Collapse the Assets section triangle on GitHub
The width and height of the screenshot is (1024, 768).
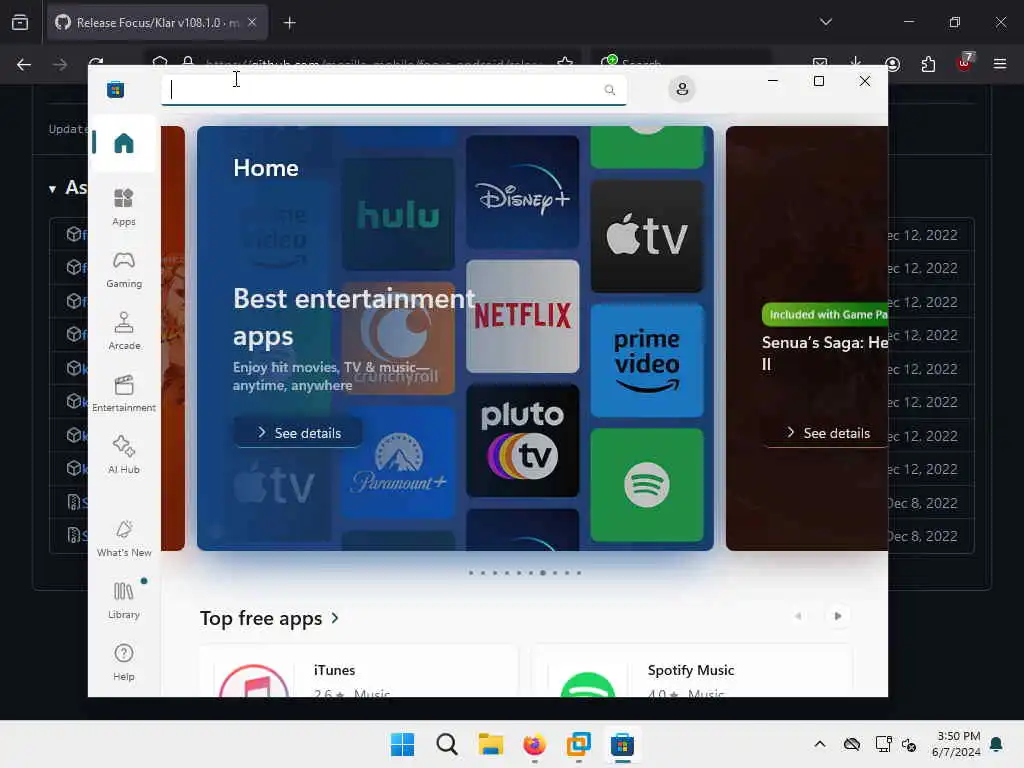coord(52,189)
